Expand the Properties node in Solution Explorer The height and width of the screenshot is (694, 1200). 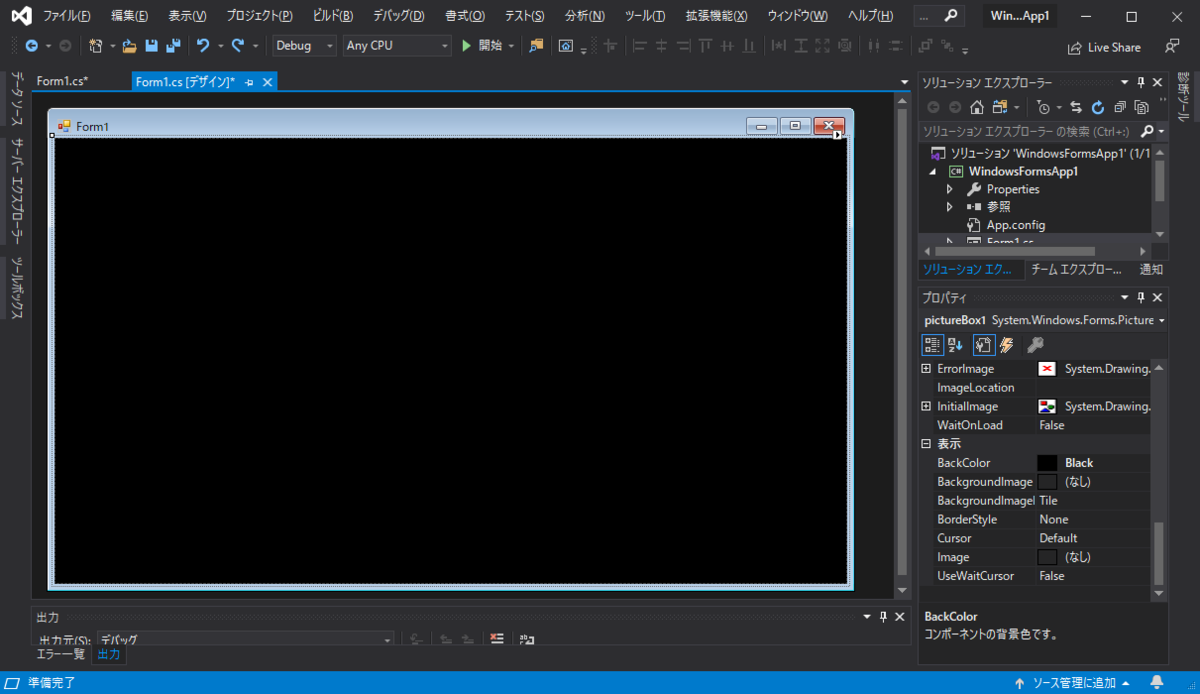[x=950, y=188]
